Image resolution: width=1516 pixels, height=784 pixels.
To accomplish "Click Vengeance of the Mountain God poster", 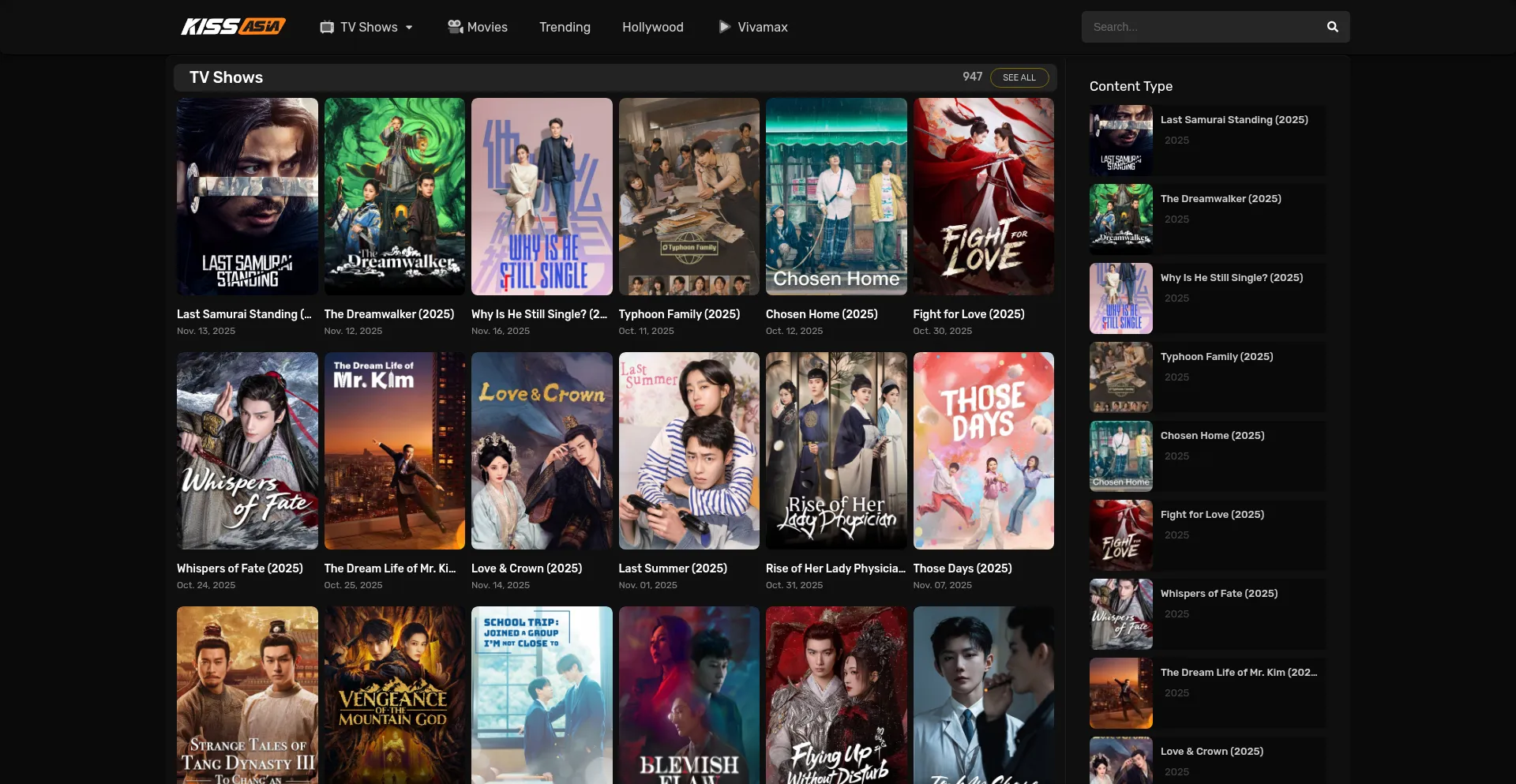I will 394,695.
